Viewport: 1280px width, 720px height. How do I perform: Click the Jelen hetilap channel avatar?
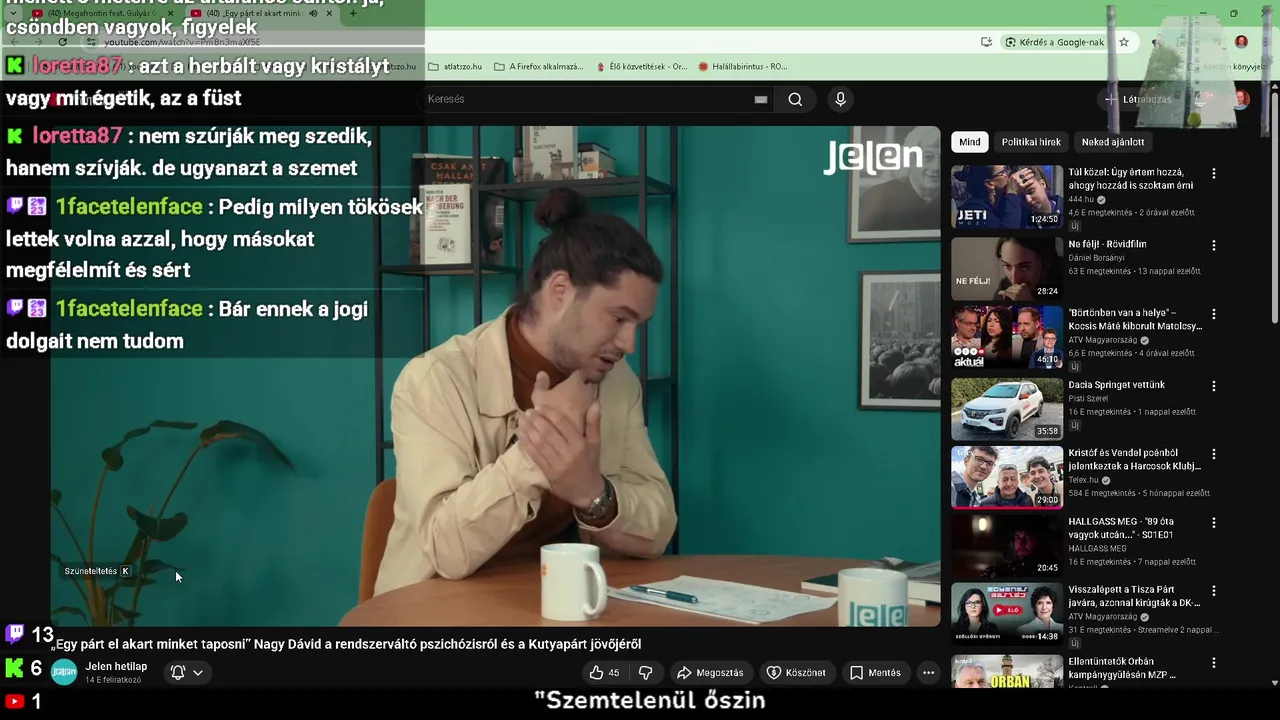(64, 673)
